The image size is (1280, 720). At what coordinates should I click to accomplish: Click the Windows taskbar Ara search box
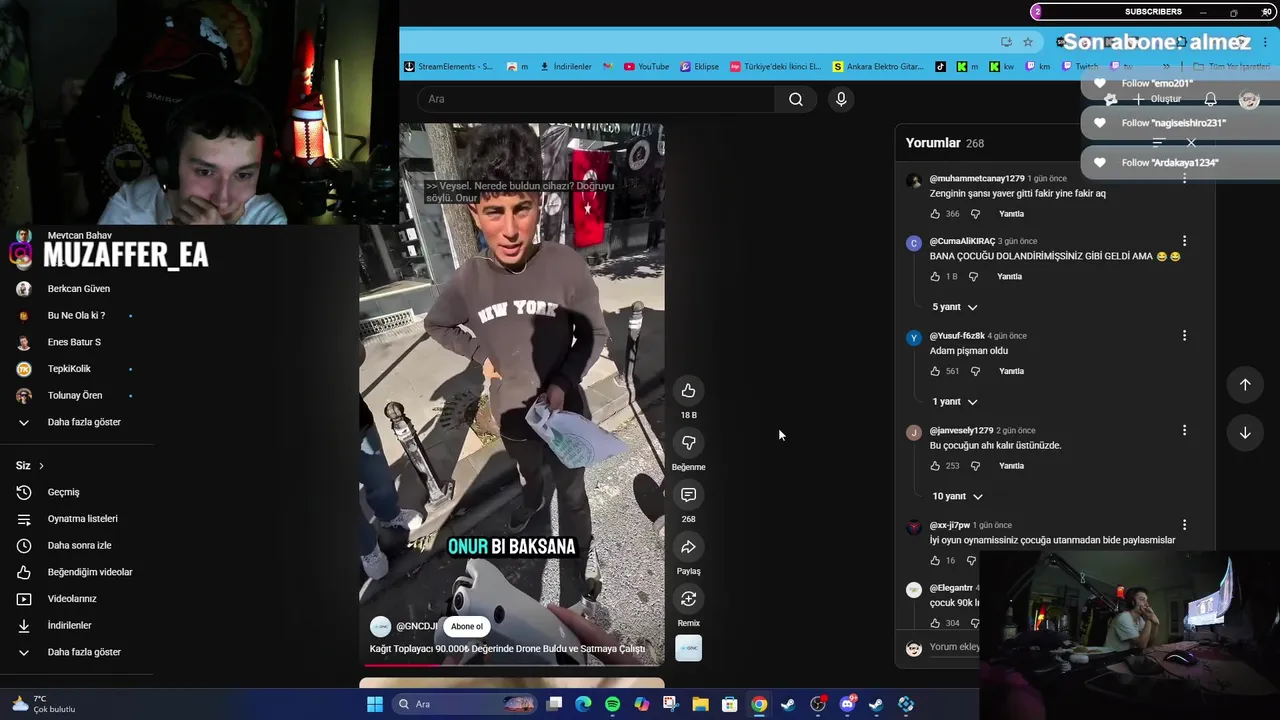pyautogui.click(x=463, y=704)
